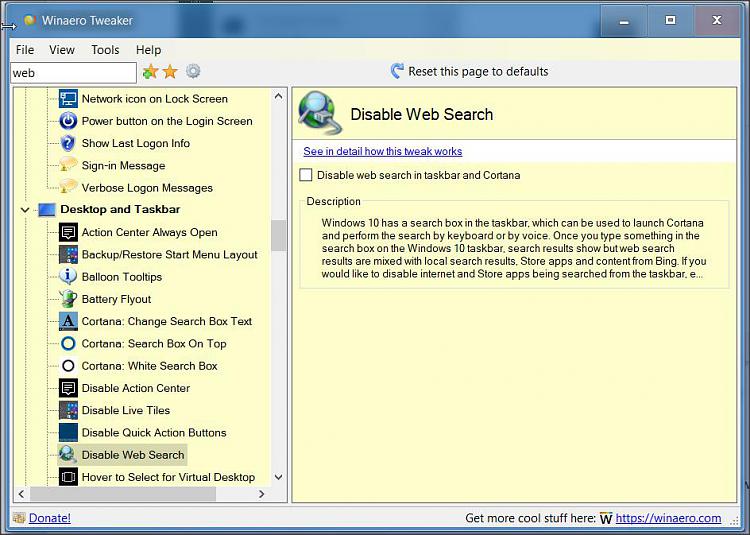Click Reset this page to defaults
Image resolution: width=750 pixels, height=535 pixels.
469,72
